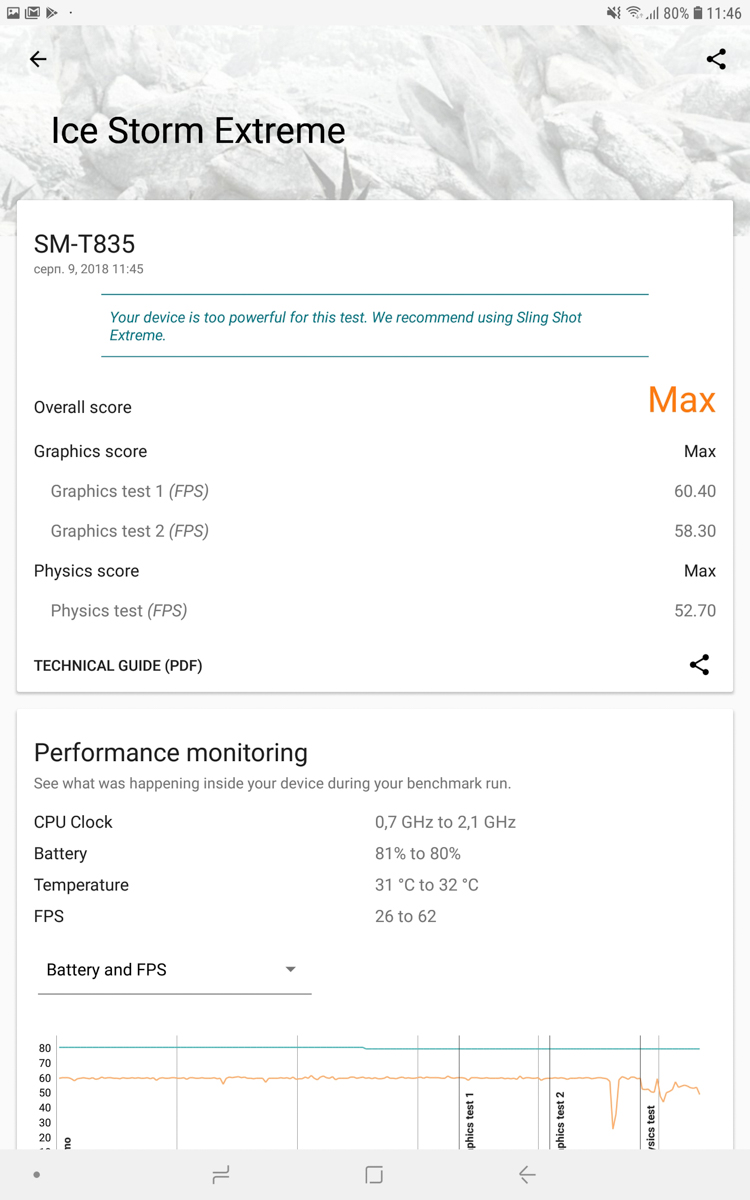Image resolution: width=750 pixels, height=1200 pixels.
Task: Tap the Gmail notification icon
Action: click(33, 12)
